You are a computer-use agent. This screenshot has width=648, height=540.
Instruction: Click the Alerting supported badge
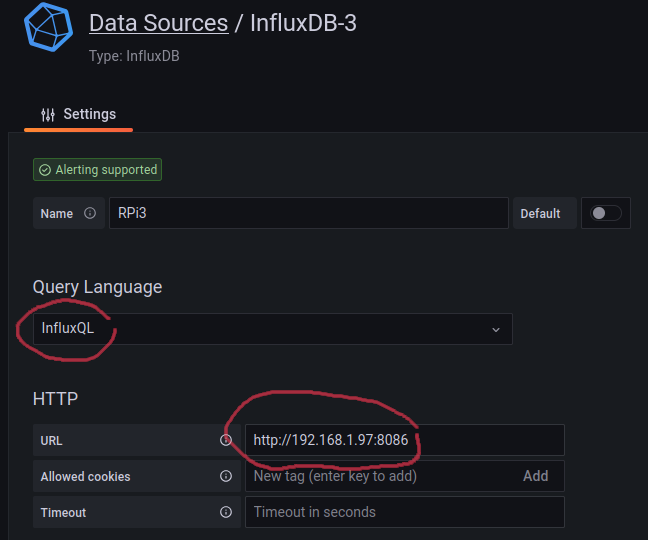coord(98,169)
